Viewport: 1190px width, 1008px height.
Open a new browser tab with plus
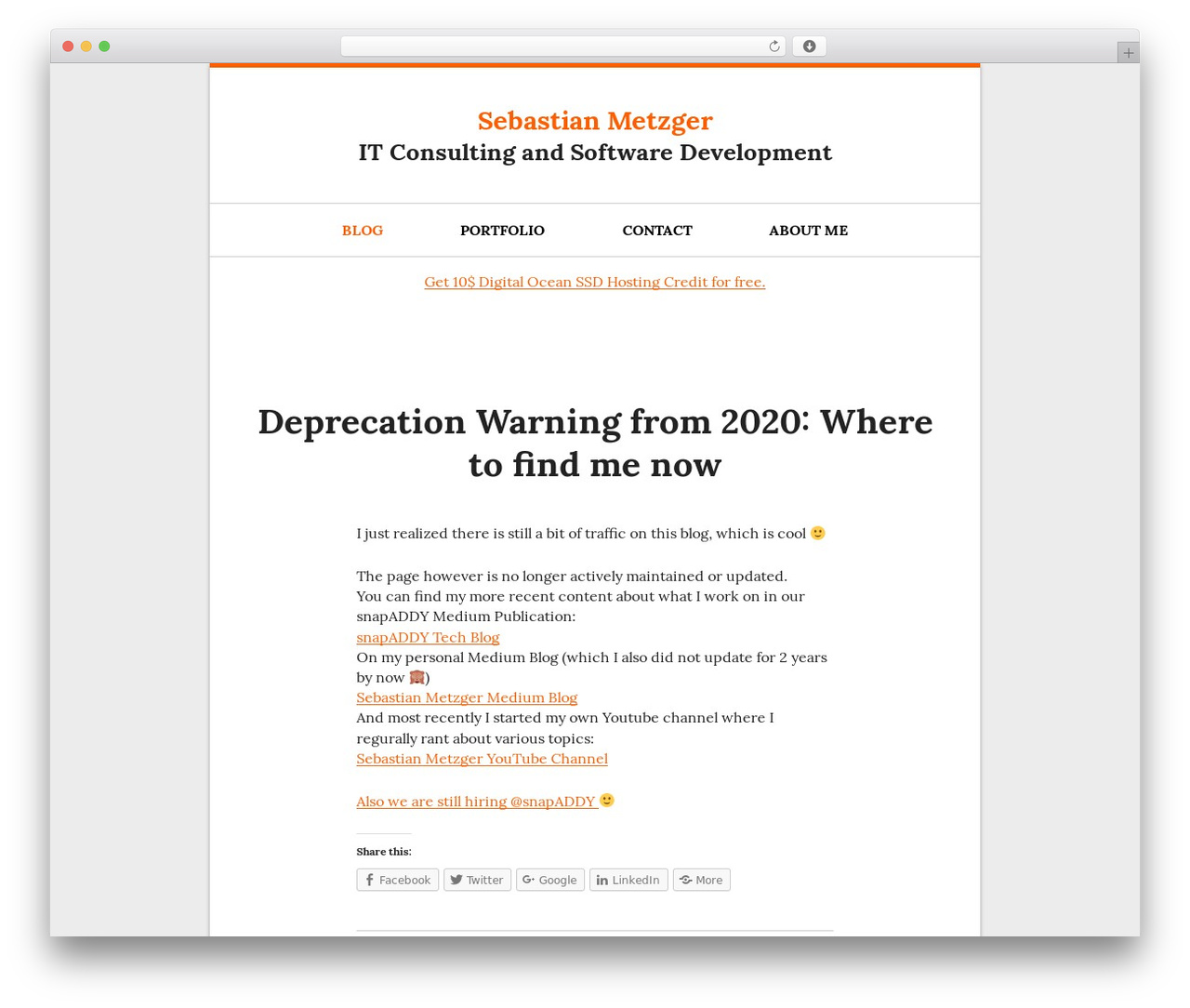click(x=1128, y=53)
